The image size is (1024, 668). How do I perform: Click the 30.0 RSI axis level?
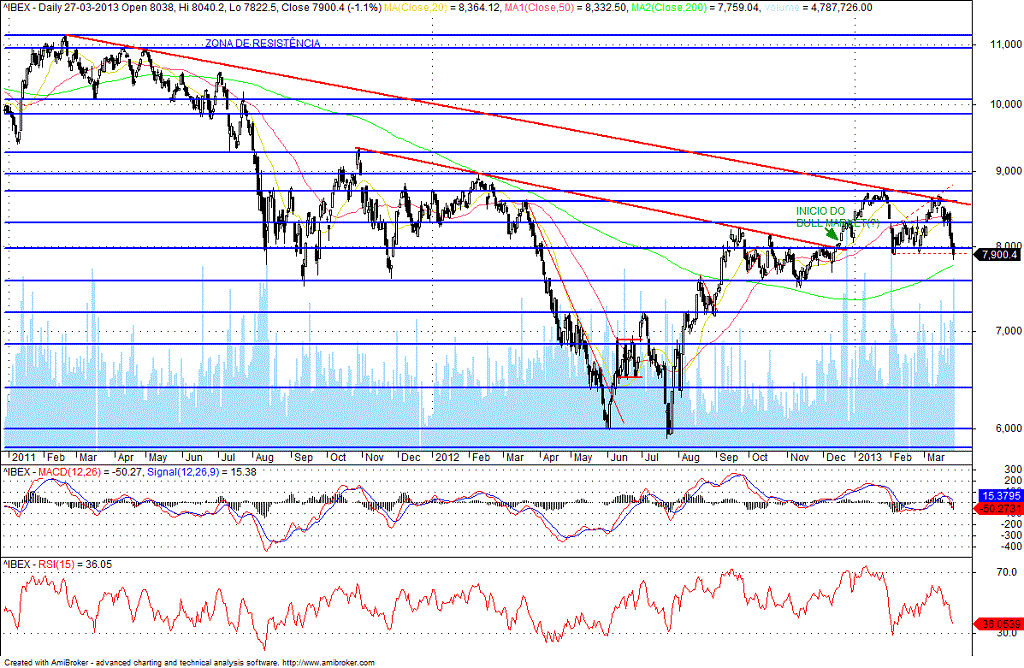[x=1006, y=633]
